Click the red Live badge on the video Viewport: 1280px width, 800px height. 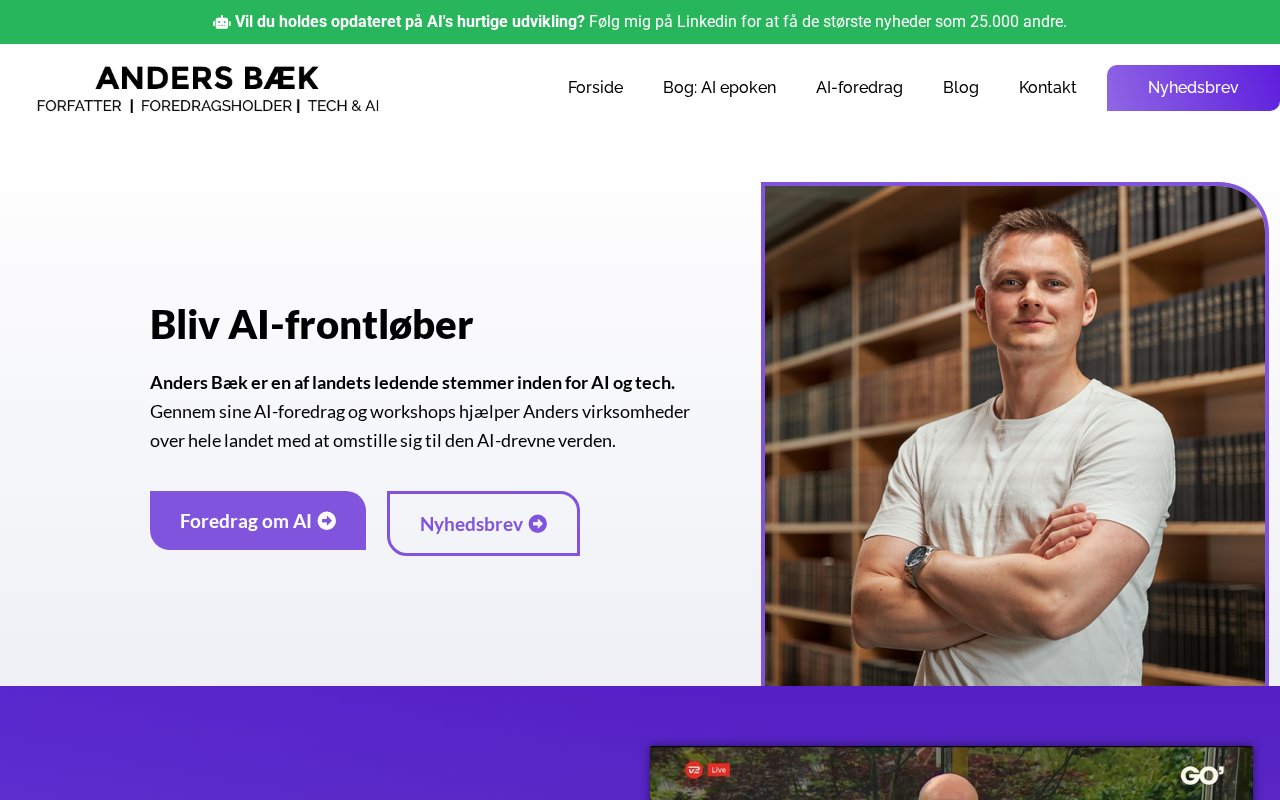(719, 770)
